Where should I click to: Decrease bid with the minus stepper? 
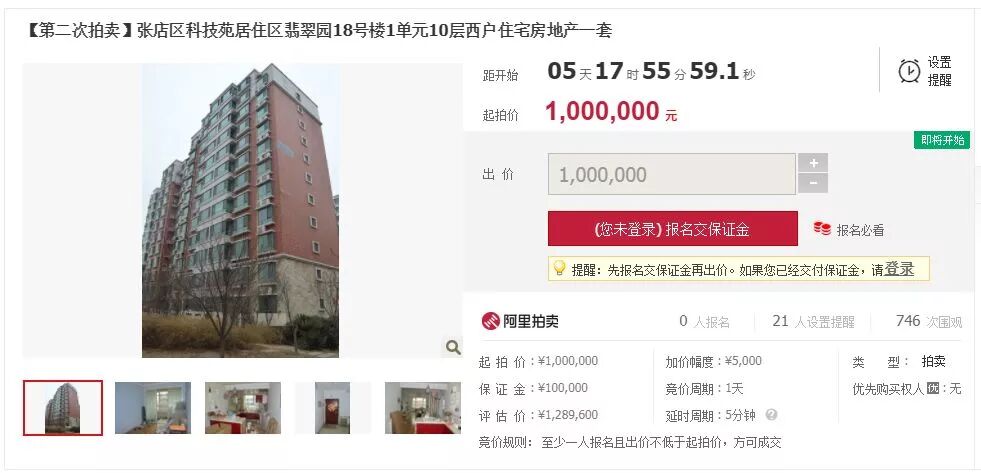tap(813, 183)
